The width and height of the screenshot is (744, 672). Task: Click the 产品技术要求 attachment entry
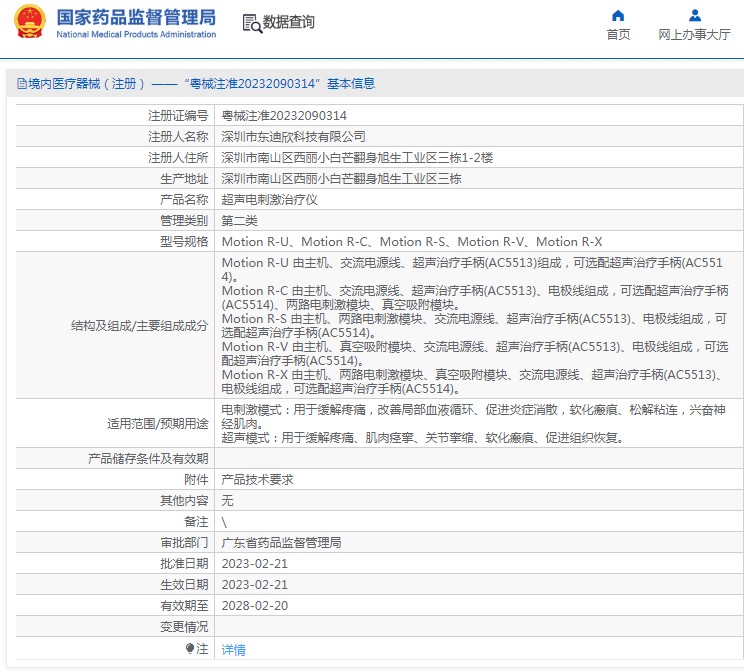point(257,479)
